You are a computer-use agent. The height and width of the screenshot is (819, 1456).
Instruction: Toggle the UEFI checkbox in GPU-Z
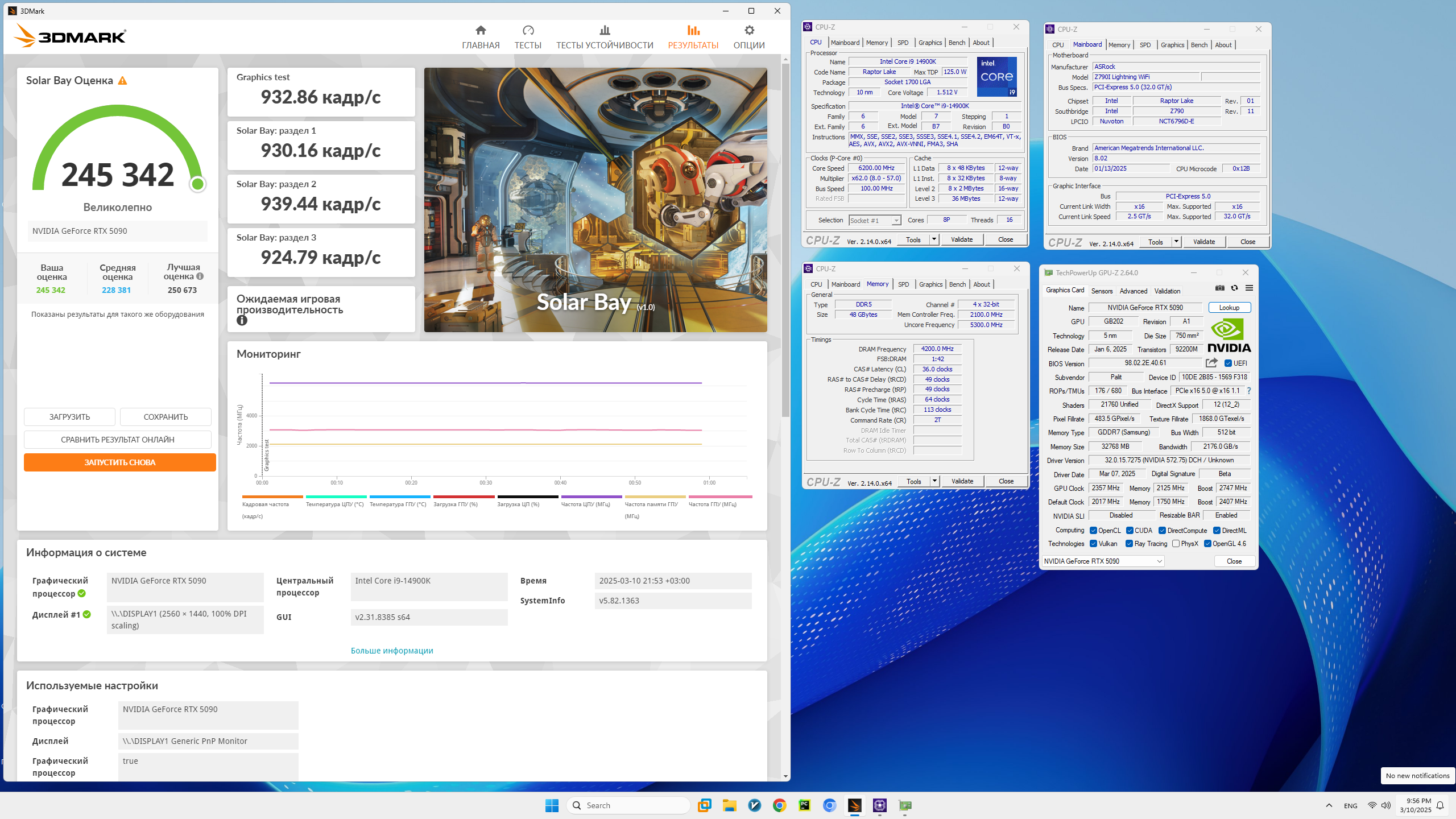click(1228, 363)
